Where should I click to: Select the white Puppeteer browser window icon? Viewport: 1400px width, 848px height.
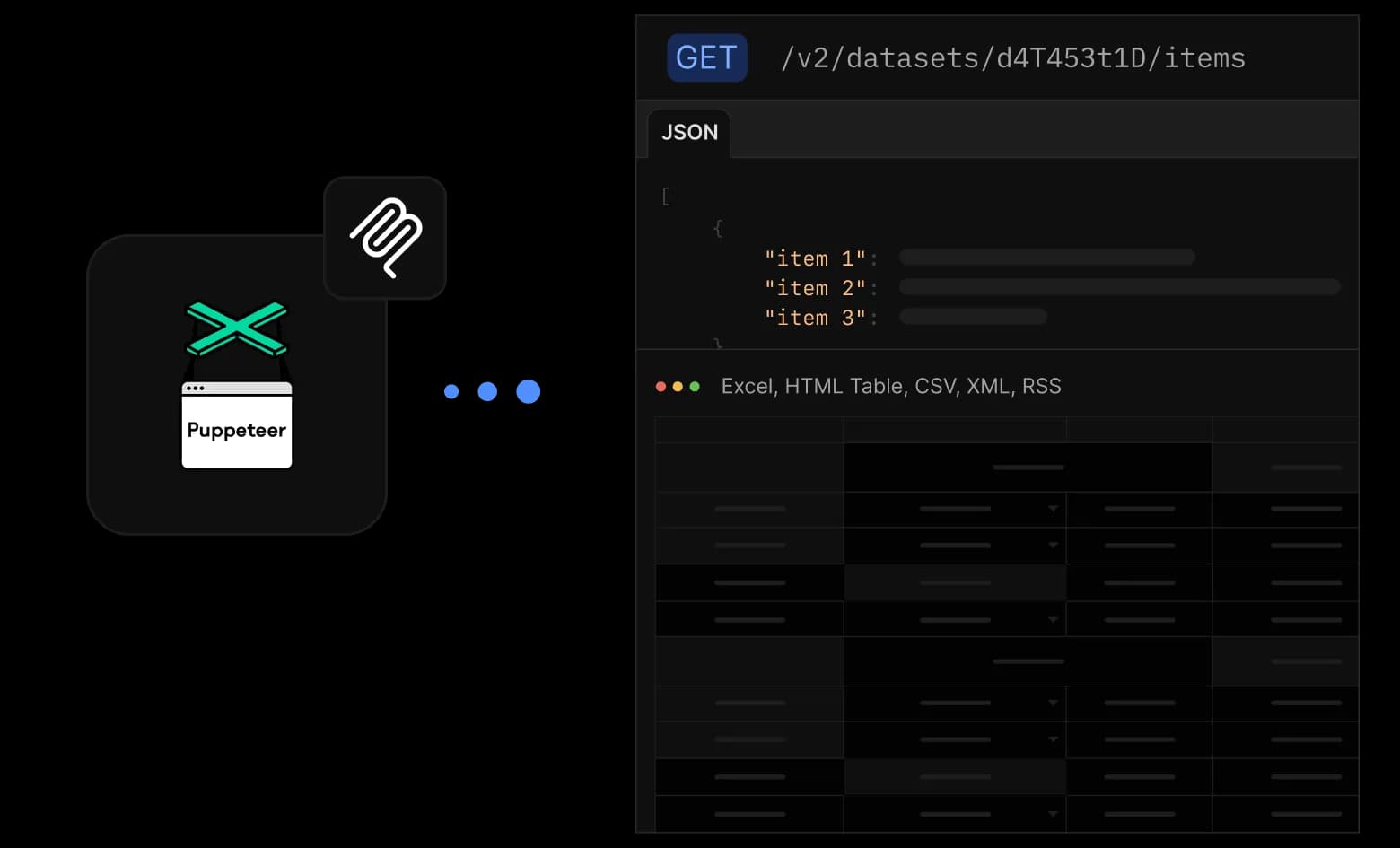(237, 425)
